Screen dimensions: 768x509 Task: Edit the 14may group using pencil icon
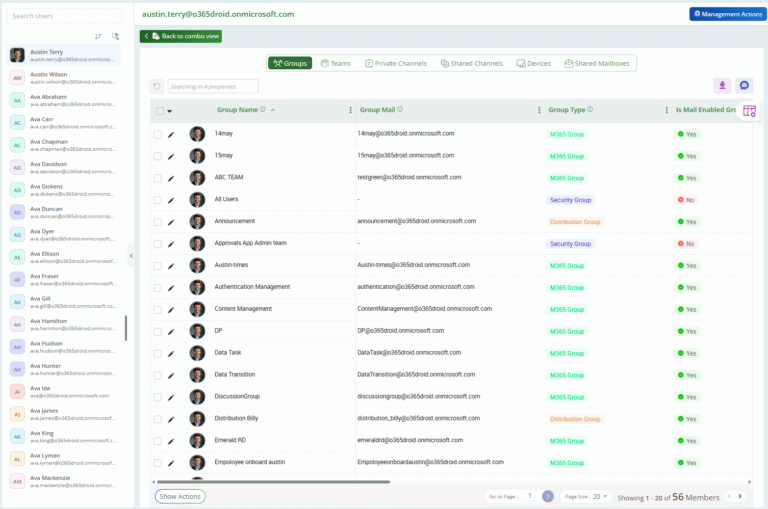tap(171, 133)
